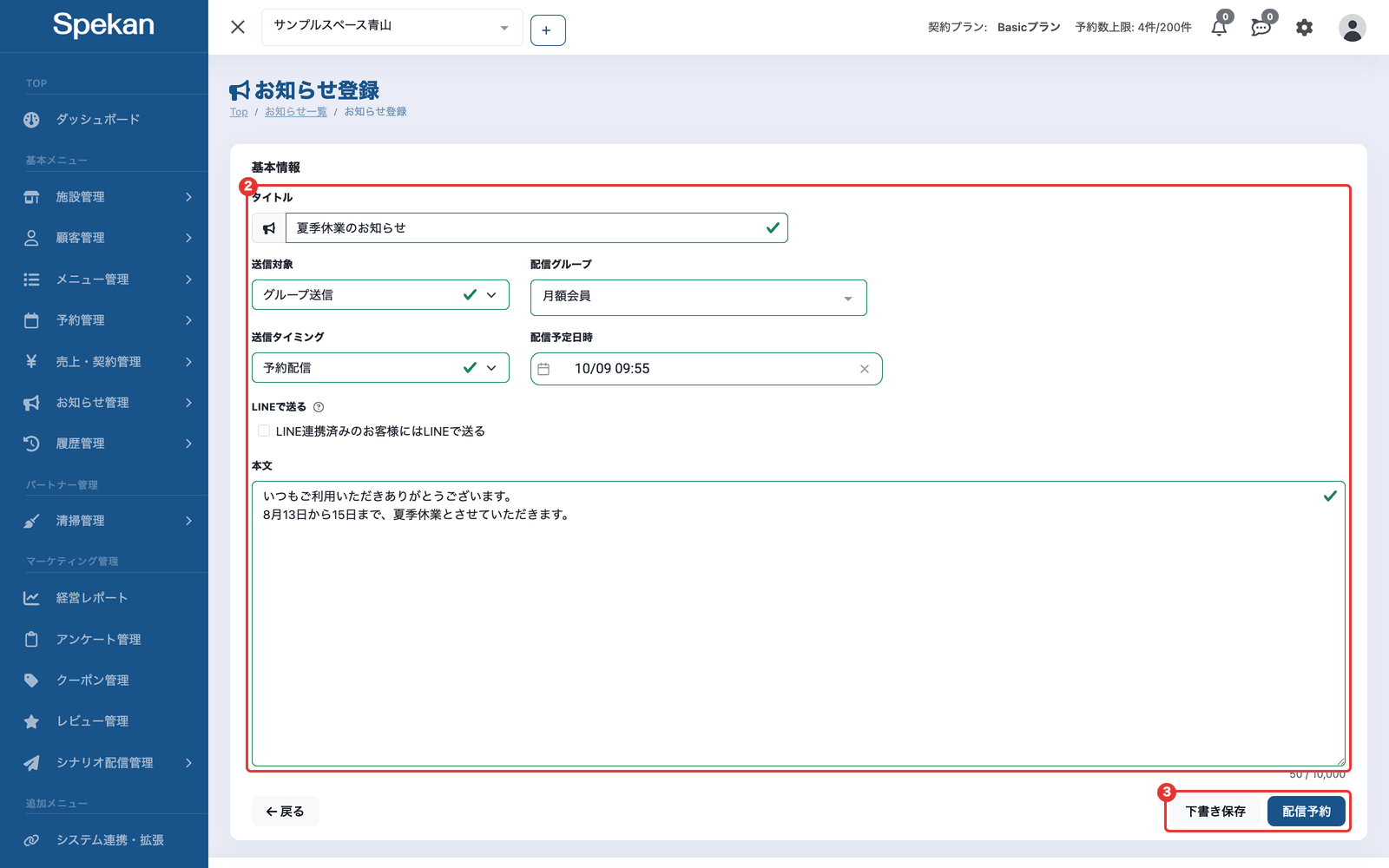The height and width of the screenshot is (868, 1389).
Task: Open the 送信対象 グループ送信 dropdown
Action: 380,295
